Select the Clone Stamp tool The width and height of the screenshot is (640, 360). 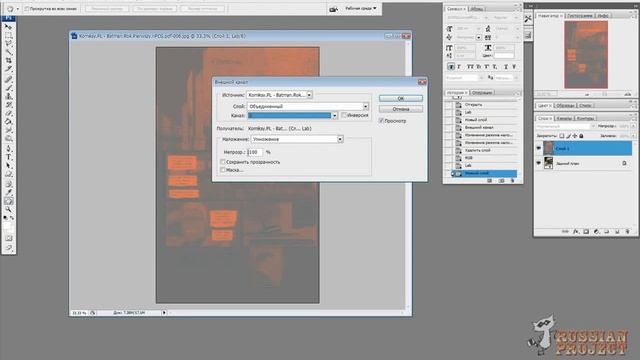click(8, 96)
